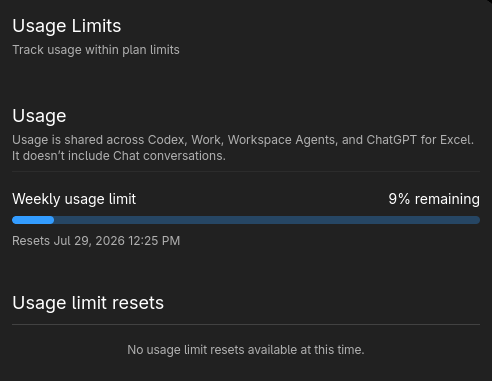Select the Usage section heading
Screen dimensions: 492x381
pyautogui.click(x=39, y=116)
